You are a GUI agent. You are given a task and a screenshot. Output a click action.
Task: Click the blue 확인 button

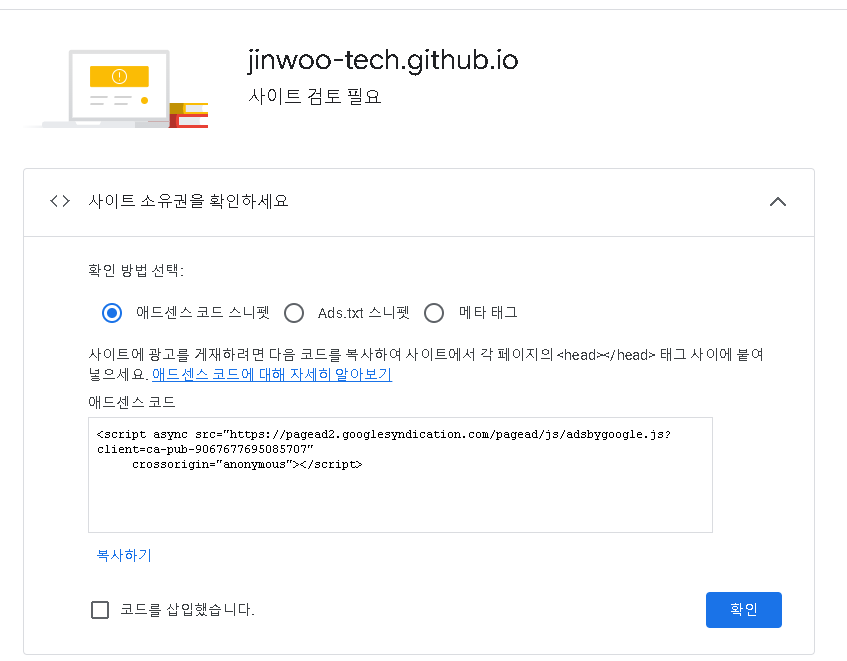pyautogui.click(x=743, y=610)
